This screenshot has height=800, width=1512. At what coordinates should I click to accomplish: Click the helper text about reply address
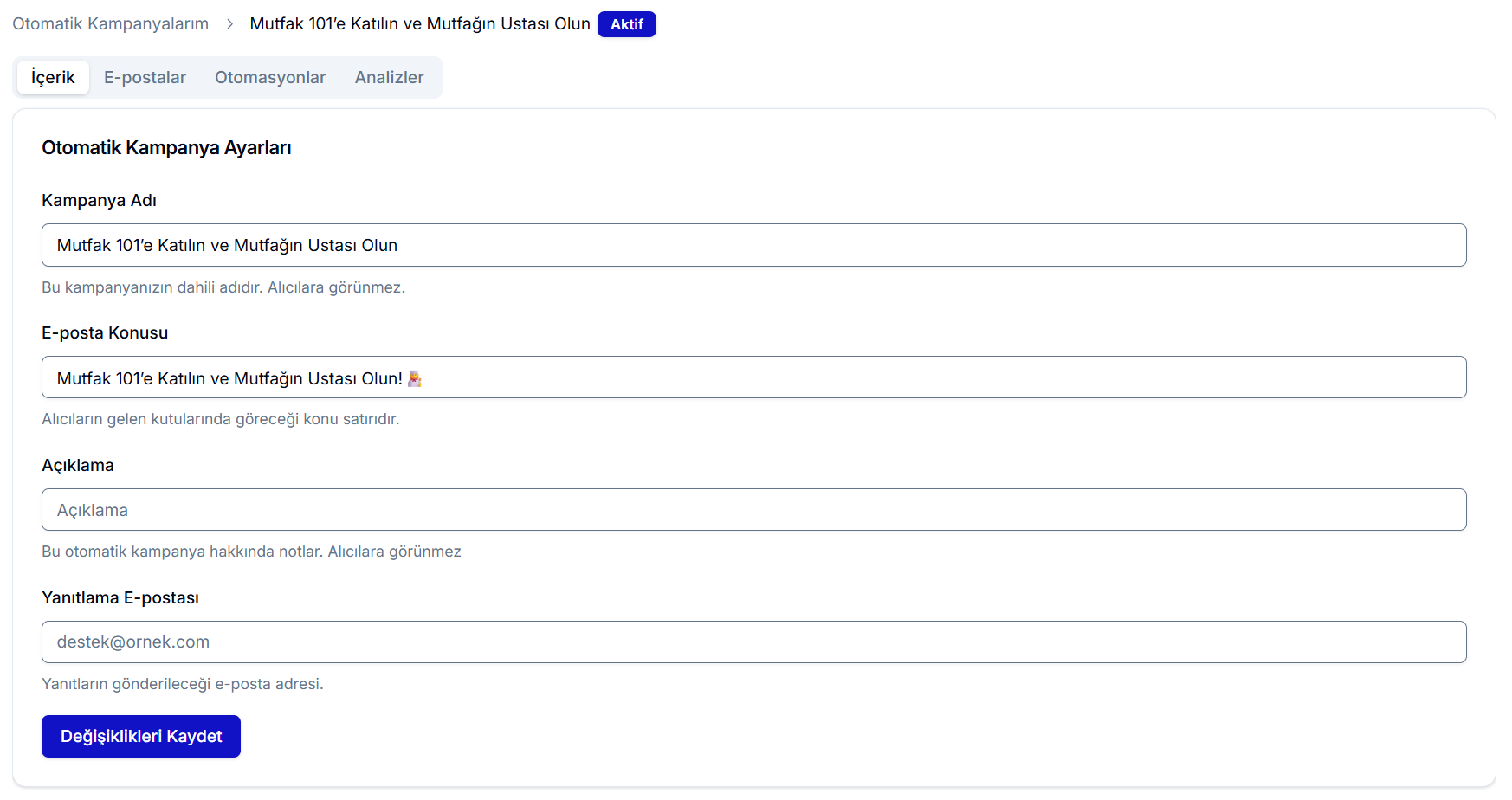coord(183,684)
